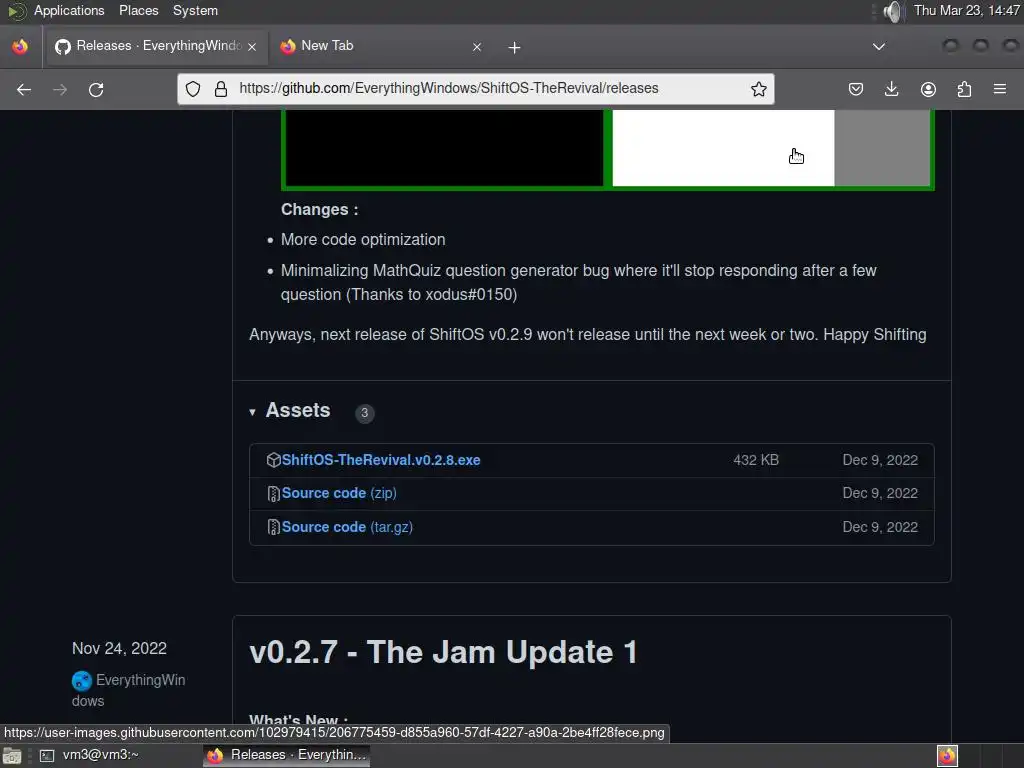Select the Releases Firefox taskbar button

pos(287,755)
